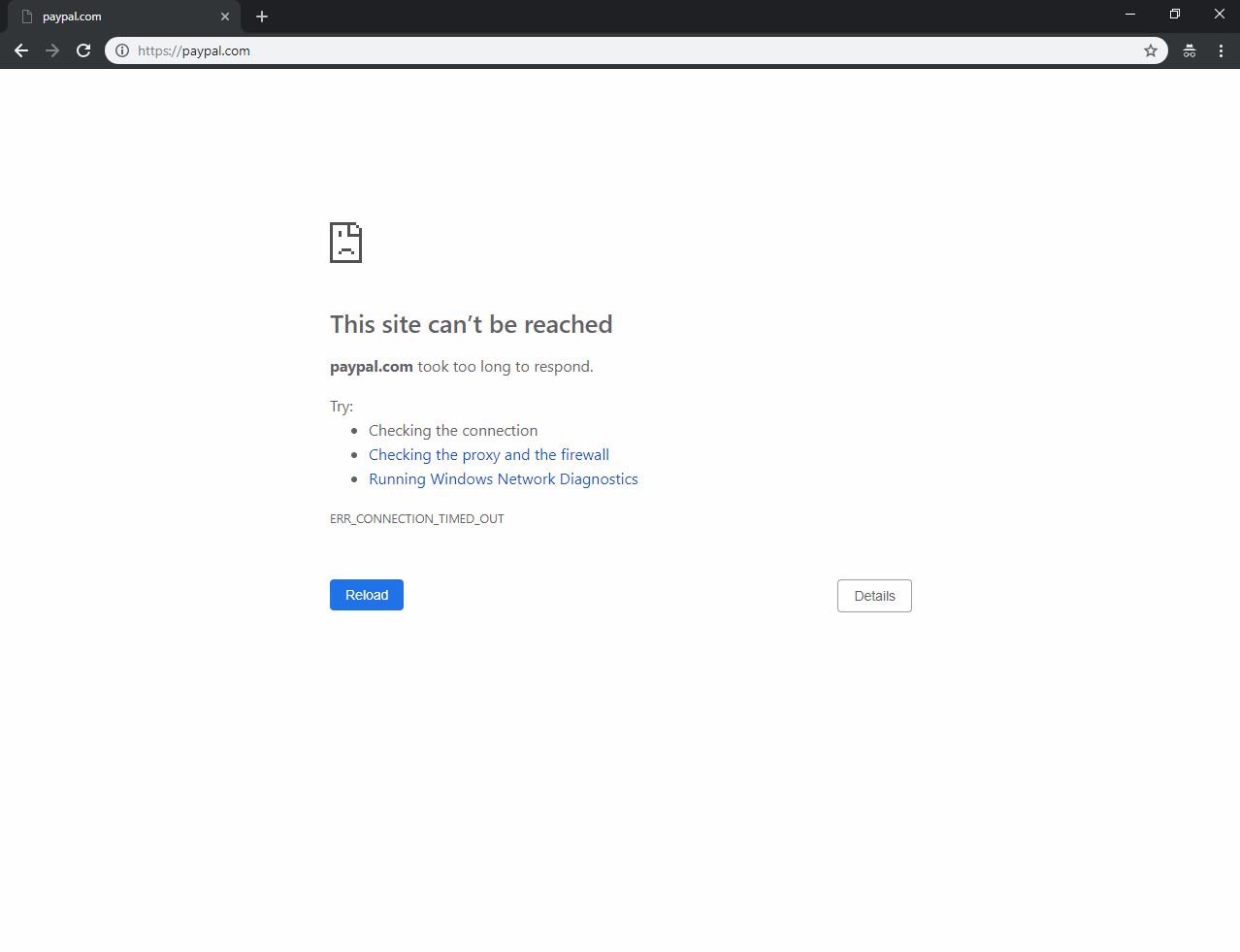Reload page using toolbar refresh icon
The image size is (1240, 952).
click(83, 50)
